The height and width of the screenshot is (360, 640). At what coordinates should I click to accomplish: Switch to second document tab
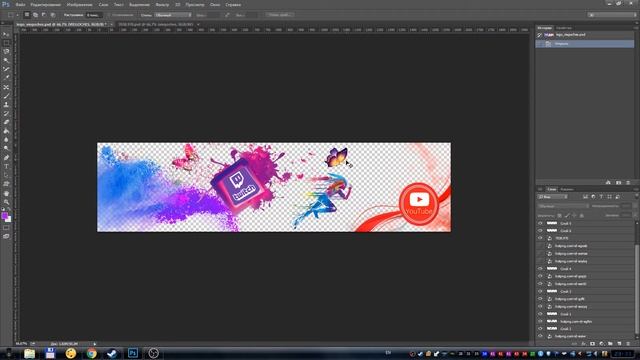156,24
